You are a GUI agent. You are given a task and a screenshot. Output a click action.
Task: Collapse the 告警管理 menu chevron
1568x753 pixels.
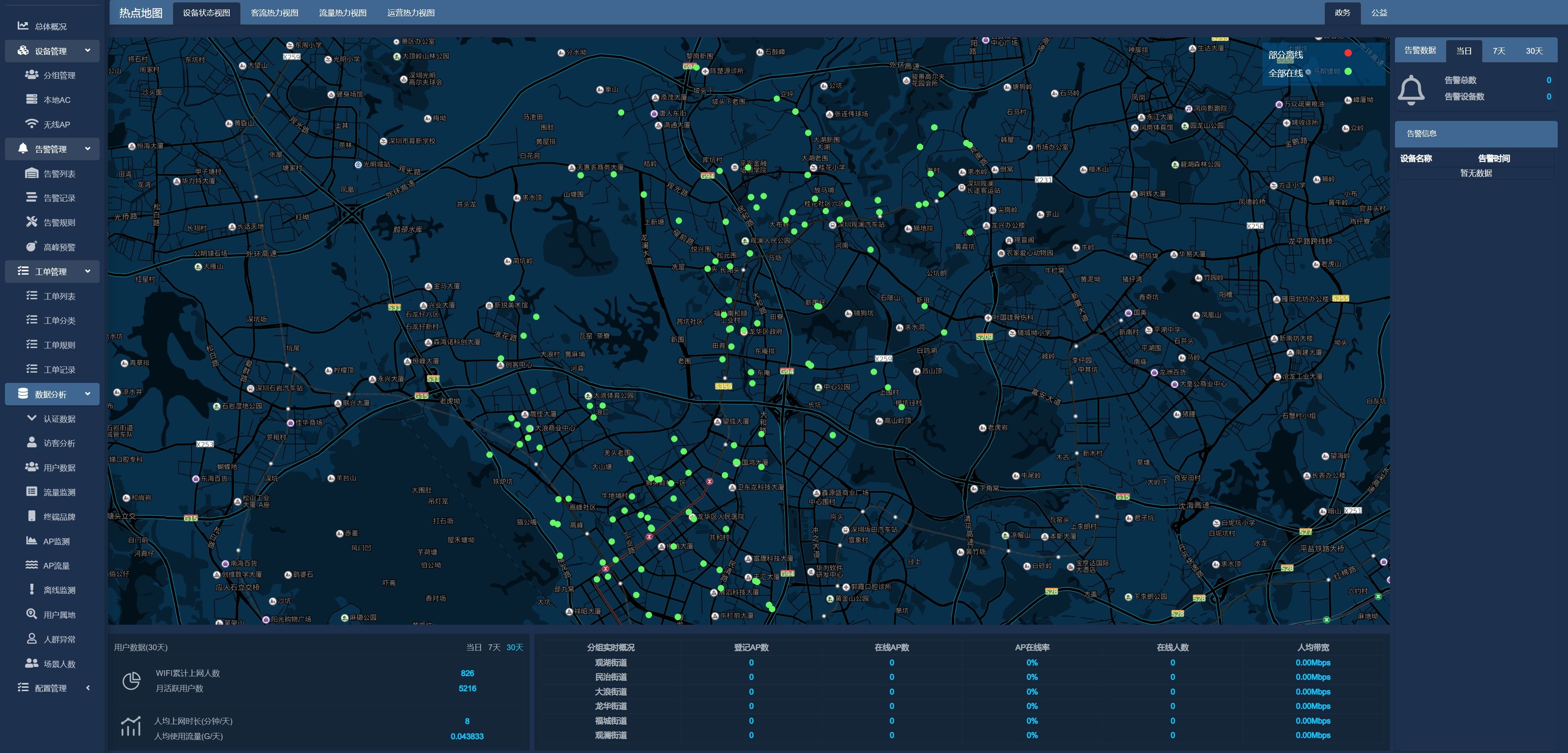88,148
